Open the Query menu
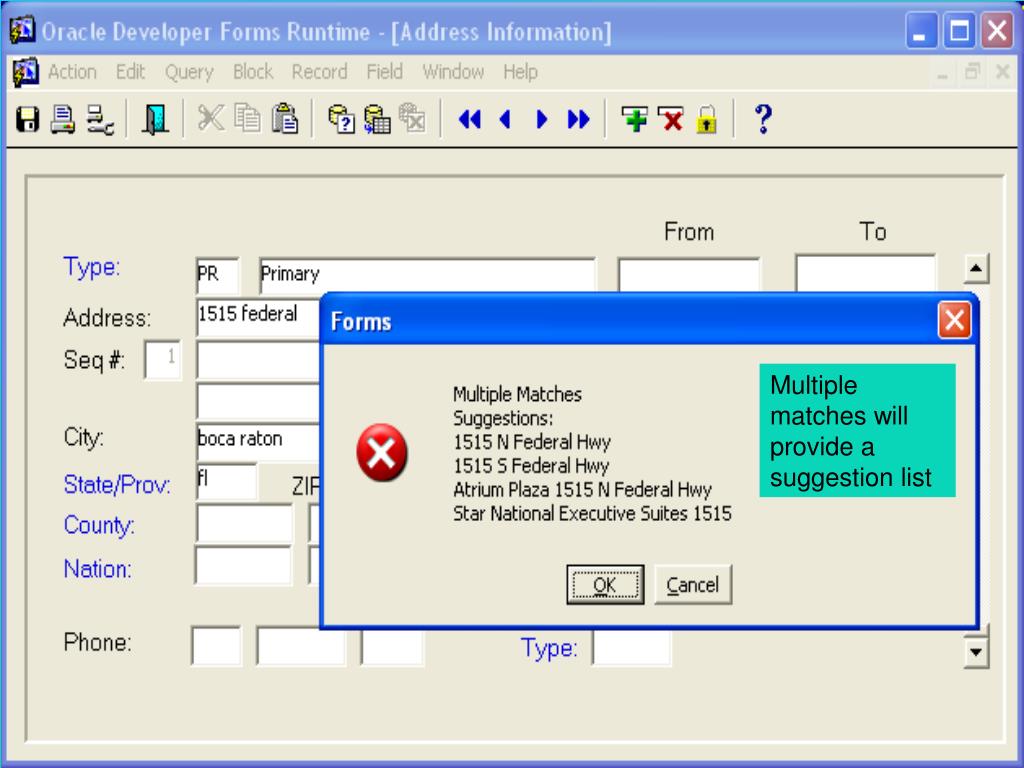Viewport: 1024px width, 768px height. (x=189, y=72)
